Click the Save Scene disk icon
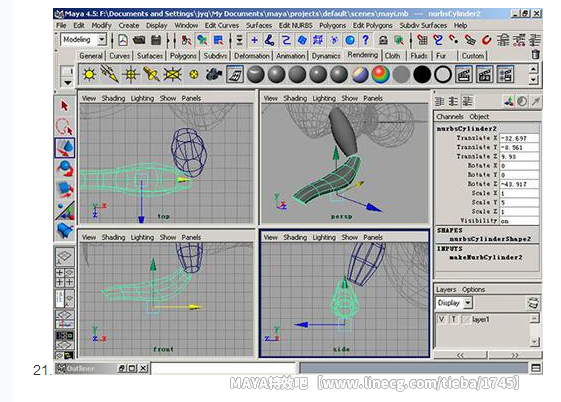Image resolution: width=561 pixels, height=402 pixels. [156, 40]
